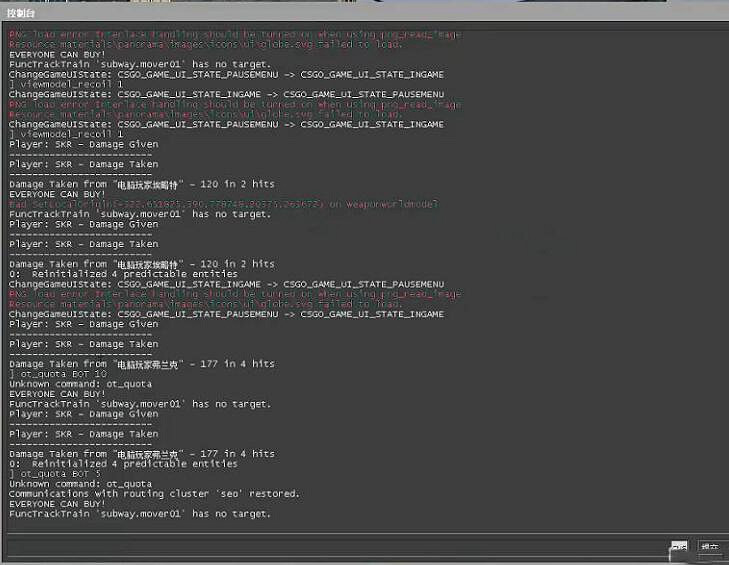Click the last '177 in 4 hits' damage line
Viewport: 729px width, 565px height.
click(x=142, y=454)
